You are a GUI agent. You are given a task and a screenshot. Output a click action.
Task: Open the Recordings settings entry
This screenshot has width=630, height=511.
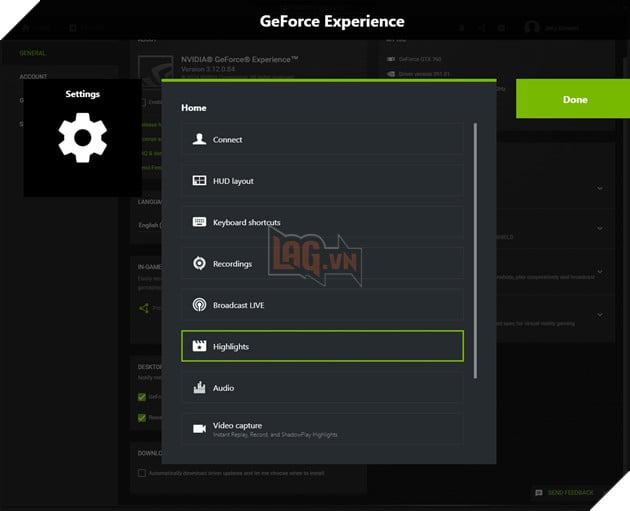tap(322, 263)
